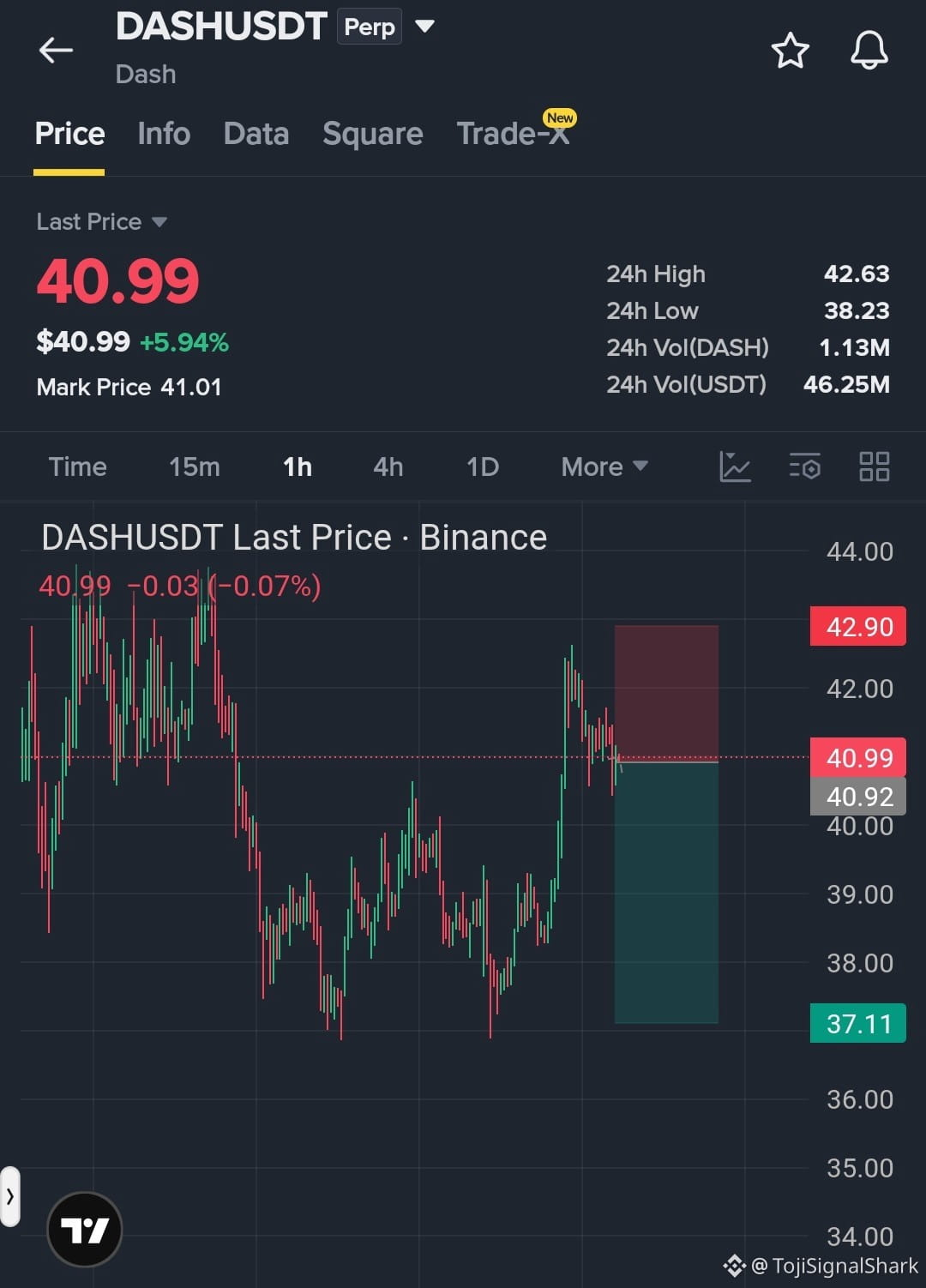Switch to the Price tab
This screenshot has height=1288, width=926.
point(69,134)
